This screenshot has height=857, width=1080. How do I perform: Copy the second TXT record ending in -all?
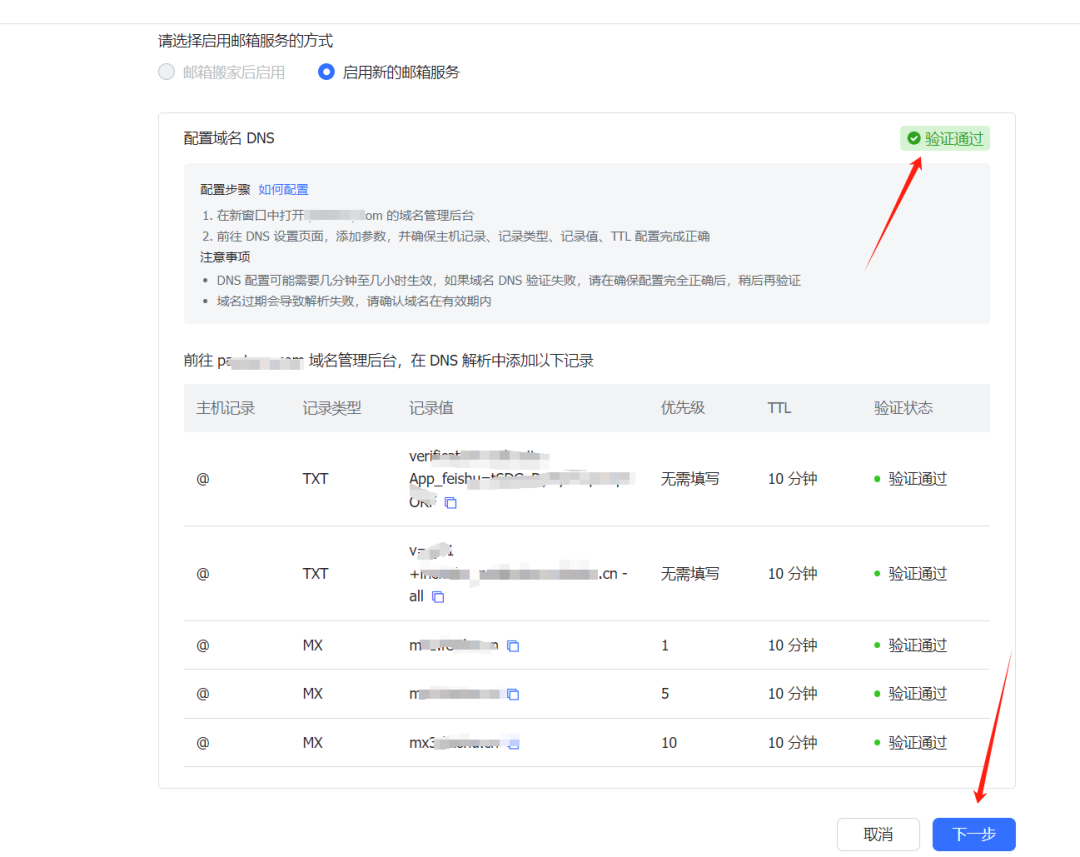coord(438,597)
